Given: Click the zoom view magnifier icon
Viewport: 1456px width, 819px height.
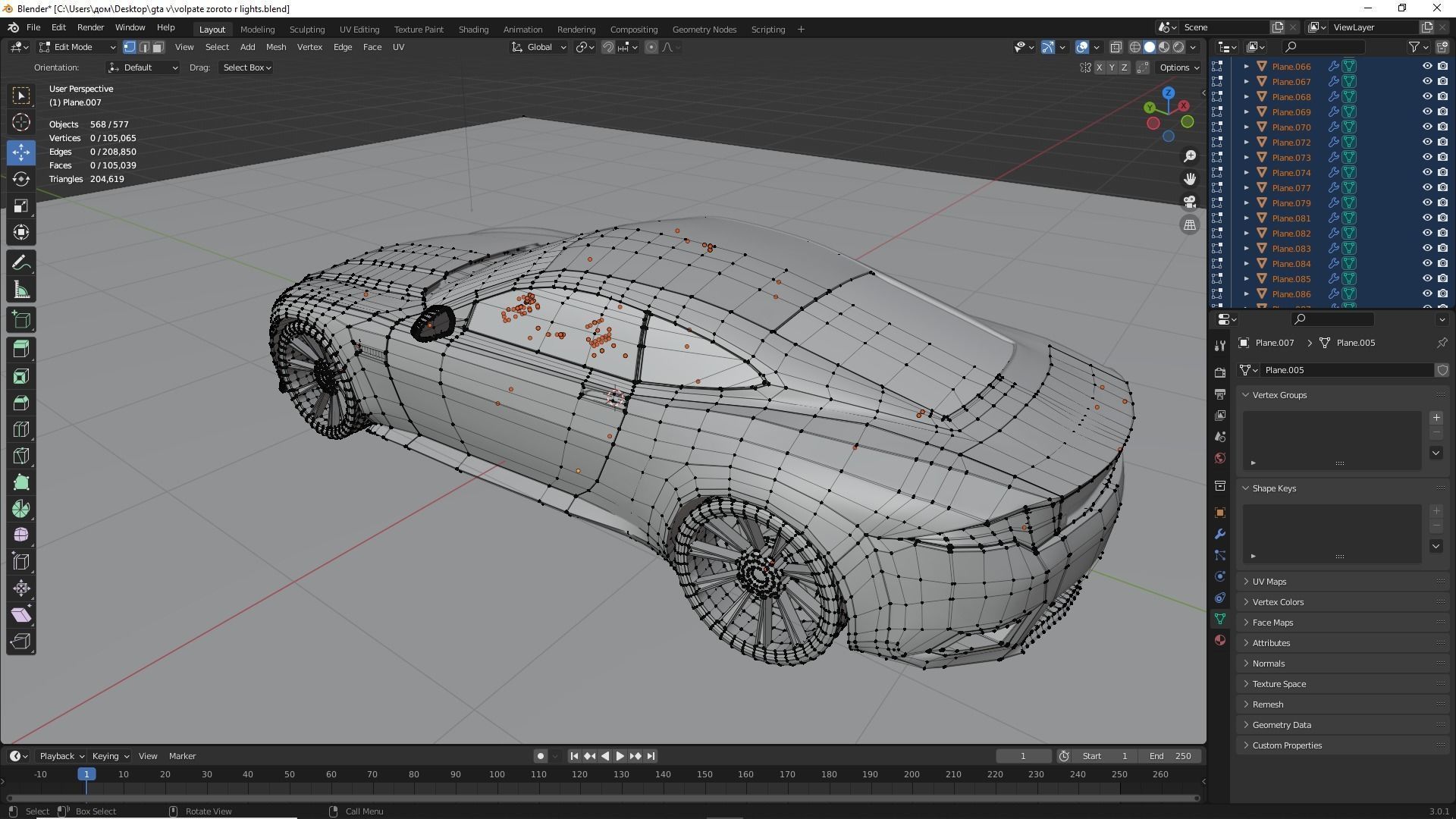Looking at the screenshot, I should (1190, 156).
